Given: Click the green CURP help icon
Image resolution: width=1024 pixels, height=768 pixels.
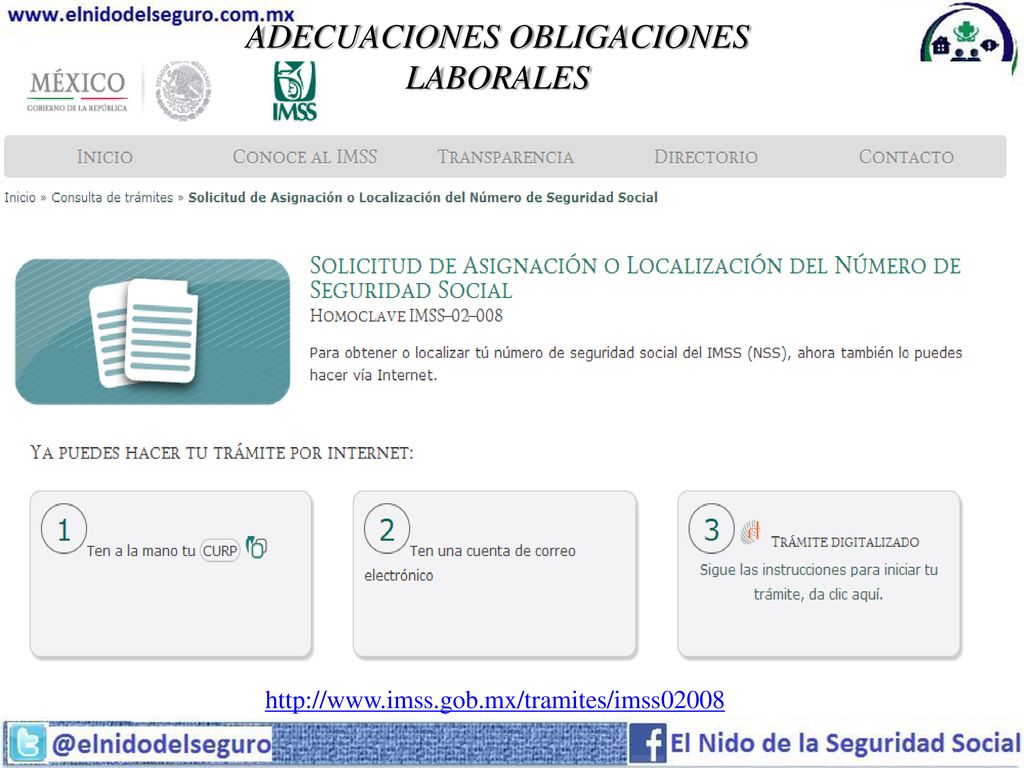Looking at the screenshot, I should [x=257, y=547].
